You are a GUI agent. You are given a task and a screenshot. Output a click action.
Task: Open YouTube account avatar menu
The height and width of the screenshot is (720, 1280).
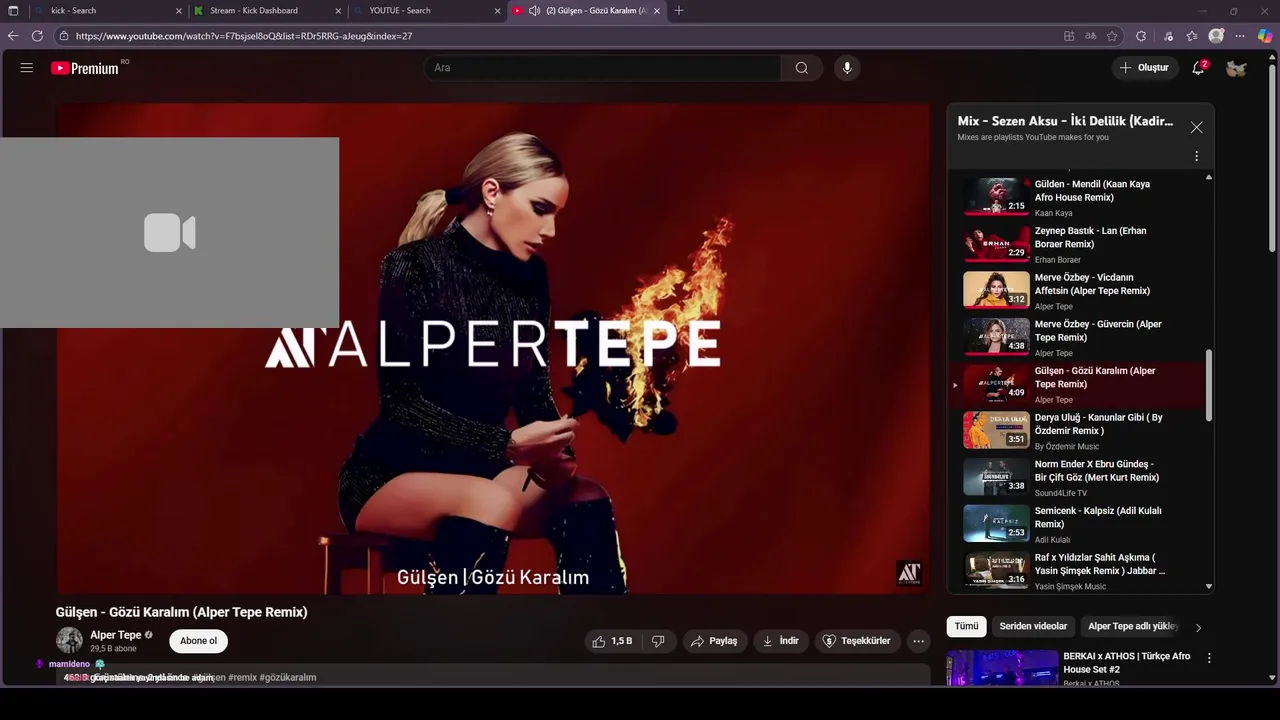pyautogui.click(x=1237, y=68)
